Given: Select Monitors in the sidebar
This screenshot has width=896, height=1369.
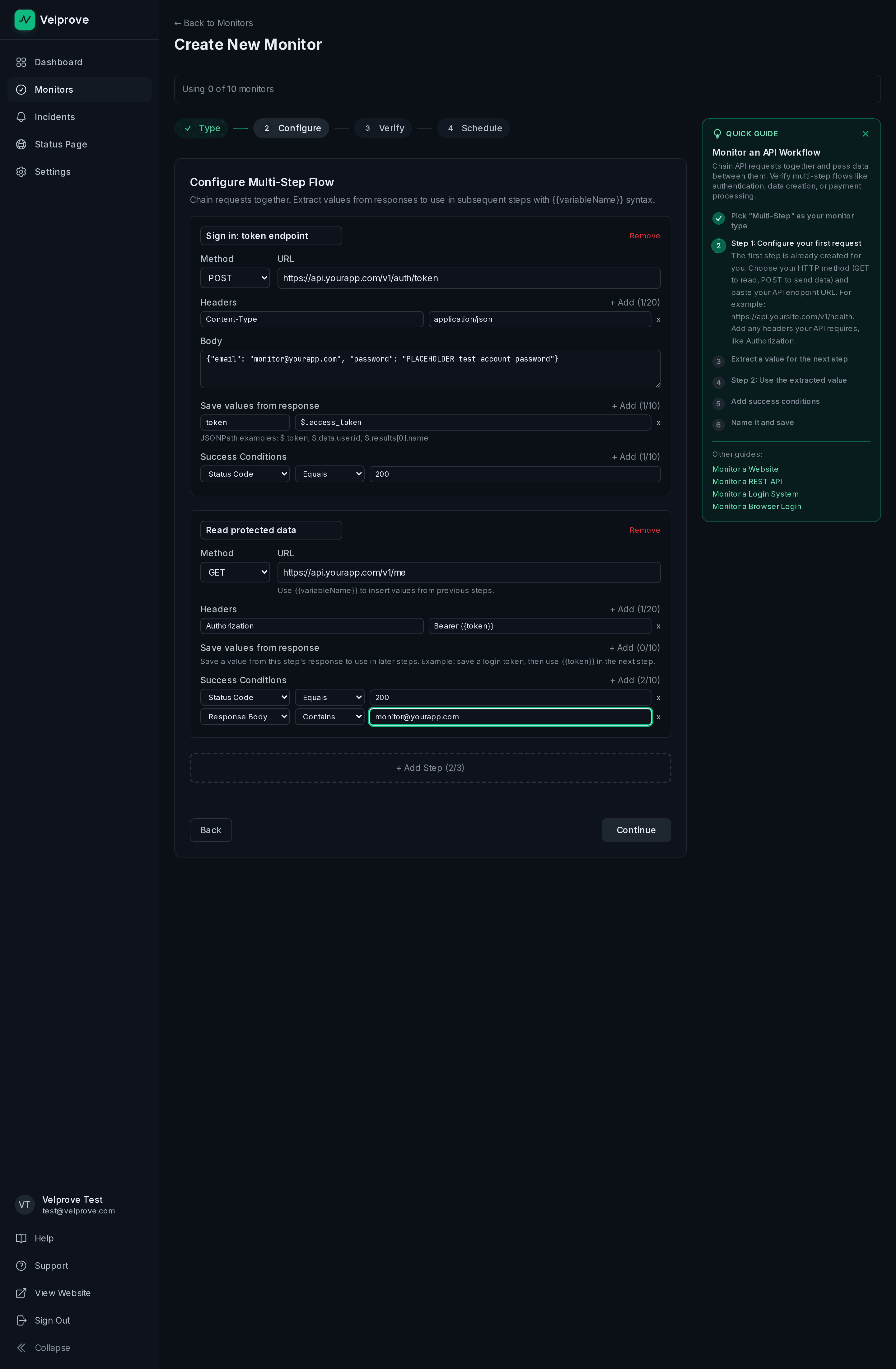Looking at the screenshot, I should point(79,90).
